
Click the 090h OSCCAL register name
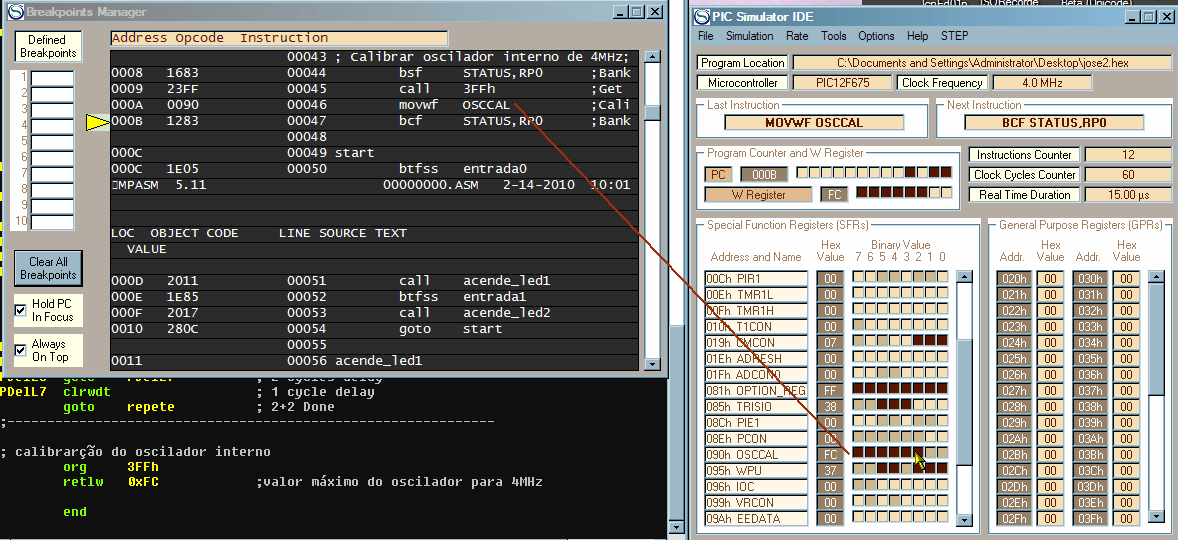point(757,455)
